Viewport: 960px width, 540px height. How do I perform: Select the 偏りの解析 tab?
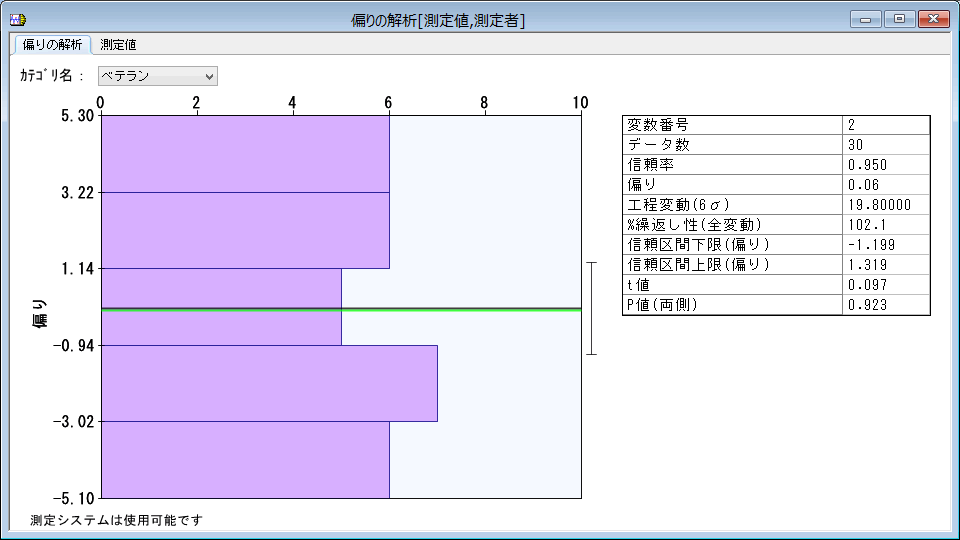click(52, 45)
